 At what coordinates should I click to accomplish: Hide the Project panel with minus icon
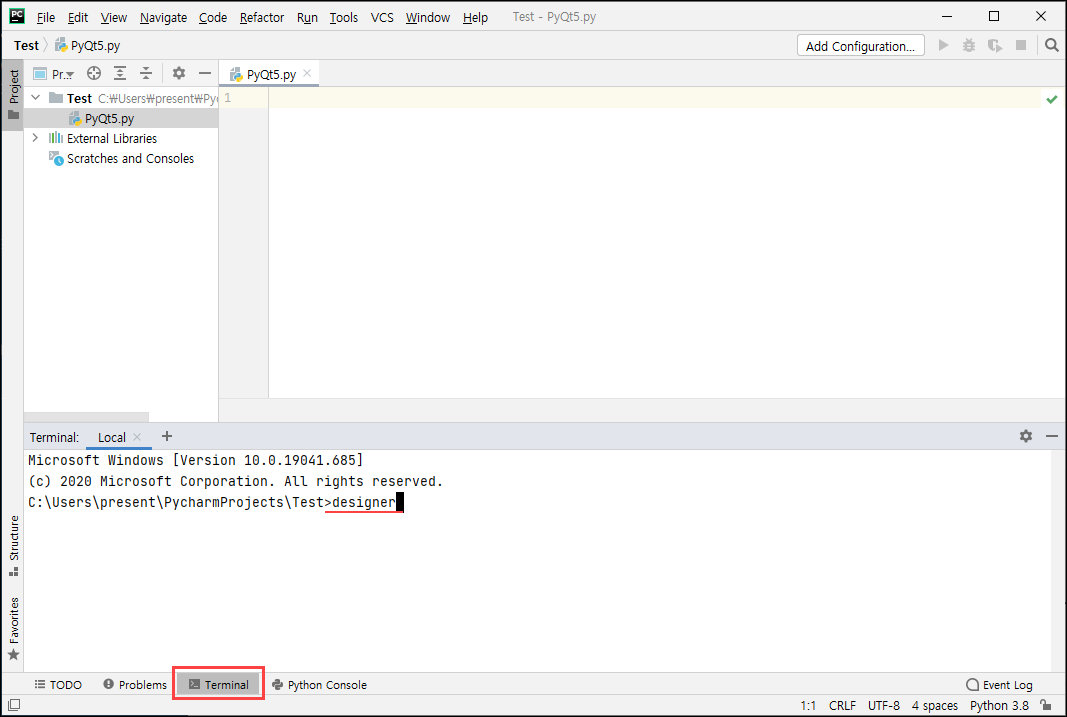coord(204,73)
